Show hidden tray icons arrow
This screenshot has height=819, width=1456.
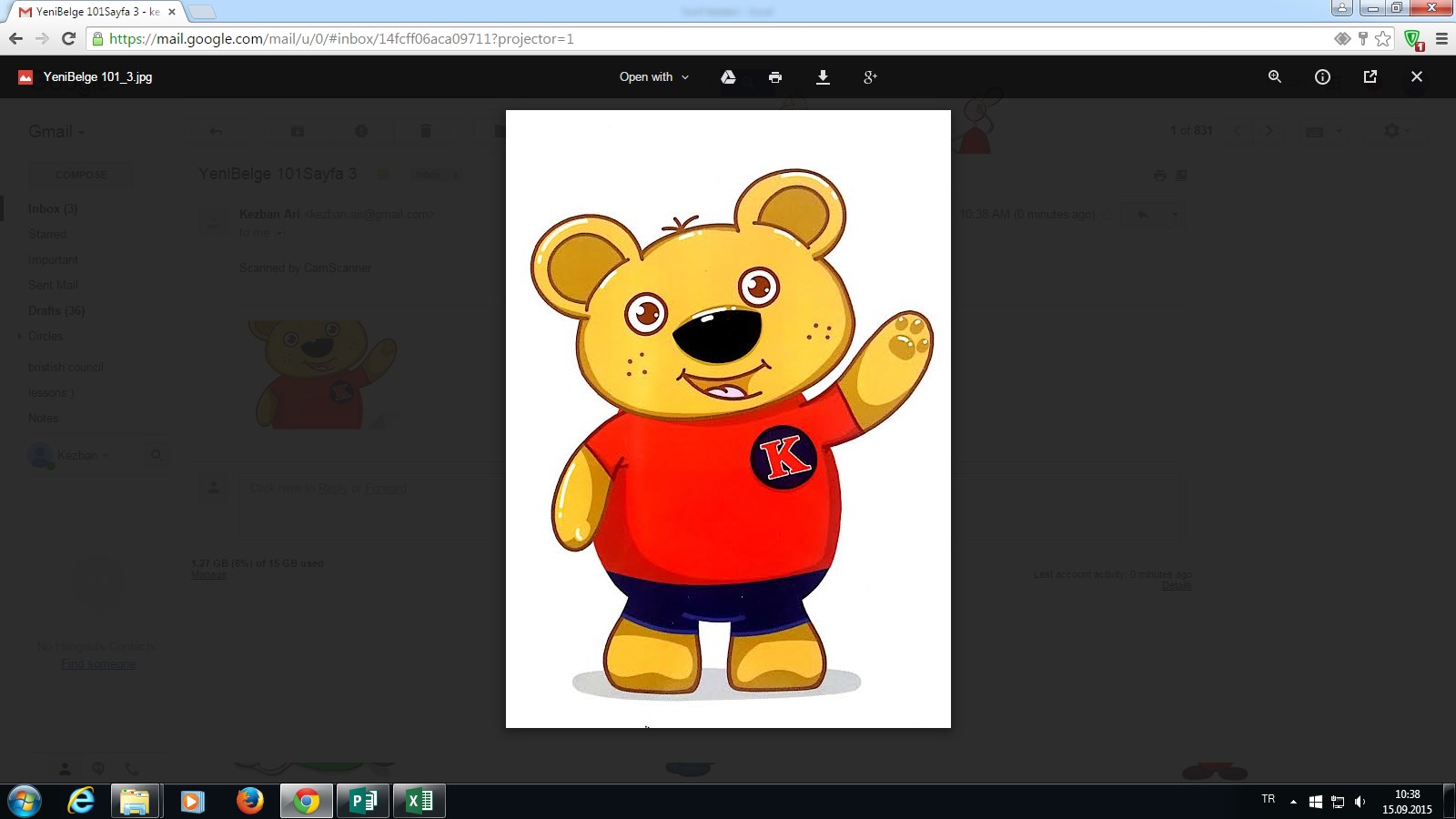point(1293,802)
